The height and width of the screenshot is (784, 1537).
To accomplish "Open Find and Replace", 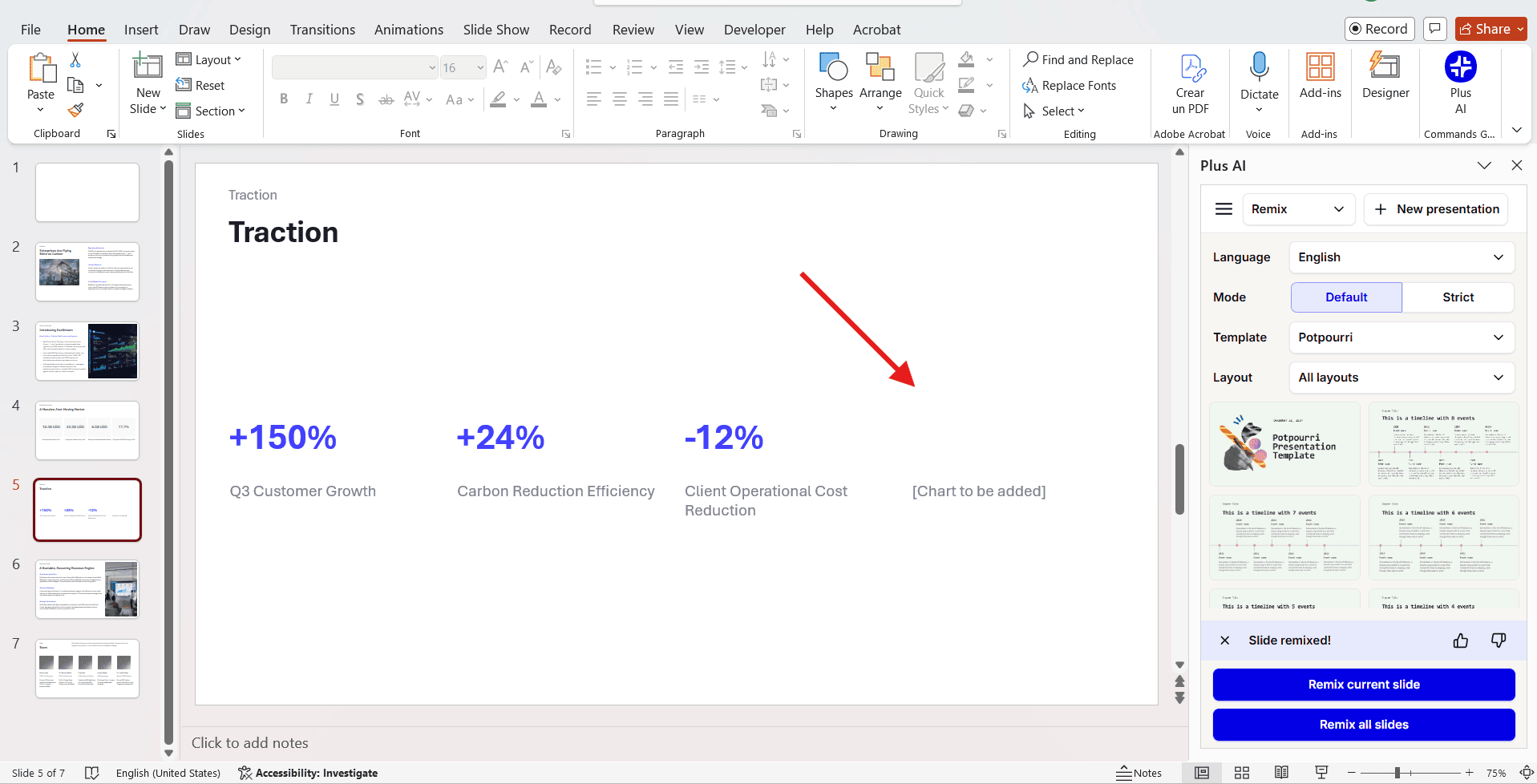I will pyautogui.click(x=1078, y=59).
